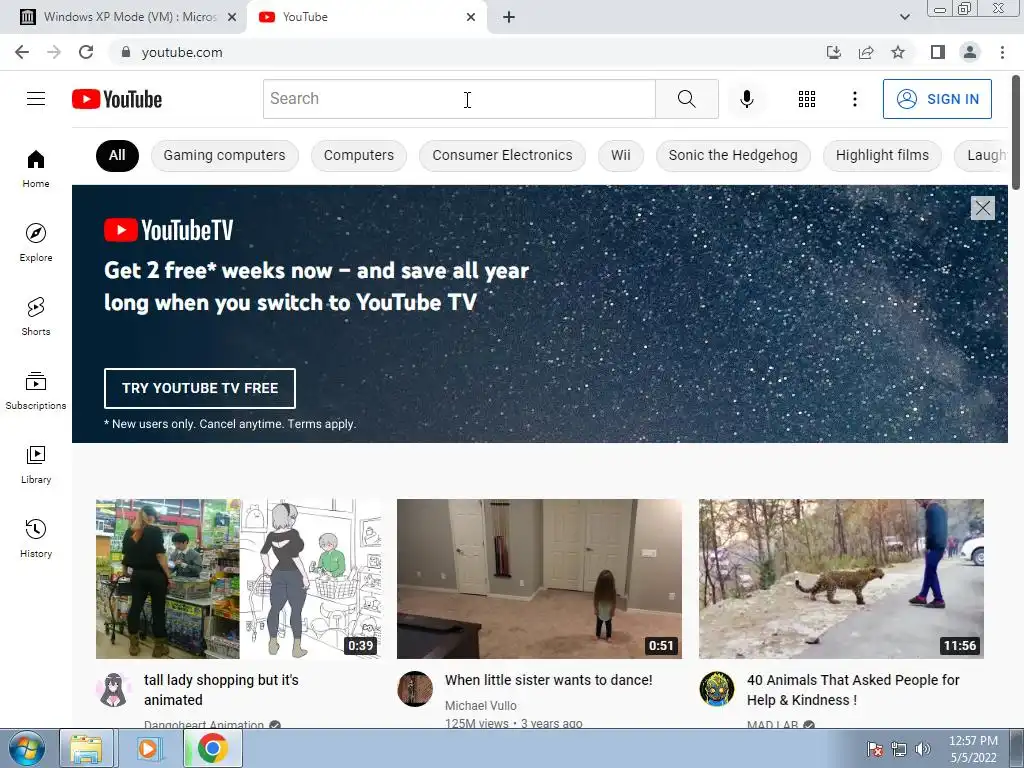Go to Home in the sidebar
This screenshot has width=1024, height=768.
click(x=36, y=168)
